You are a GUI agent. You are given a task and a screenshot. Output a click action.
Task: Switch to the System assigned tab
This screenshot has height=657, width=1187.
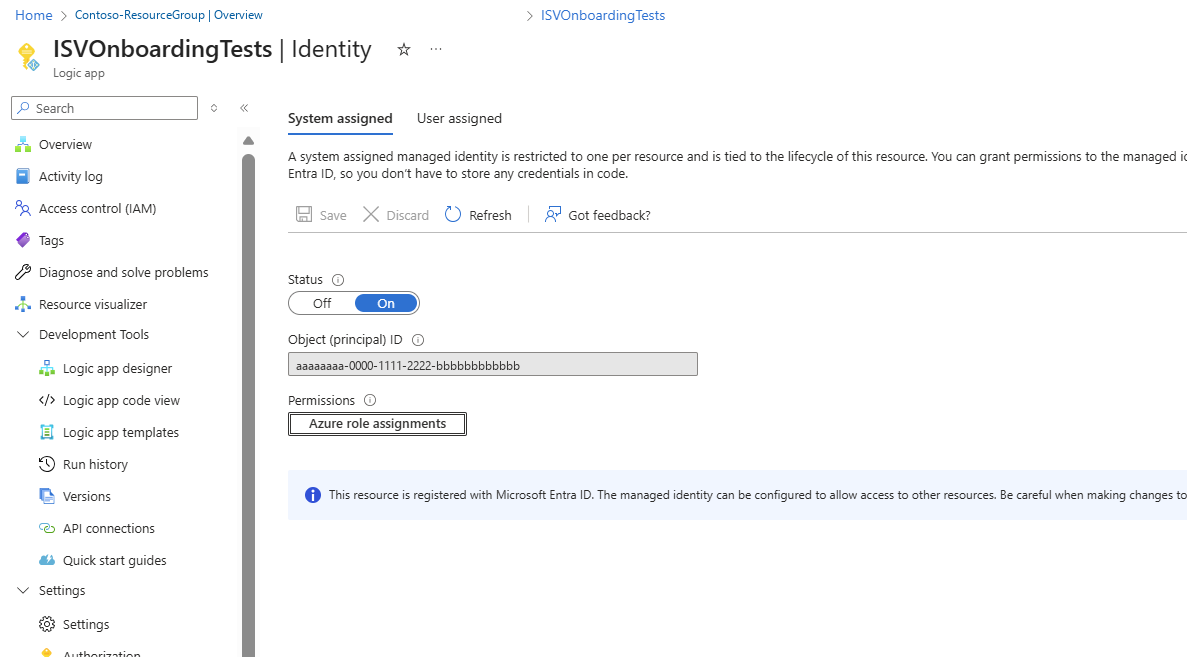coord(340,118)
